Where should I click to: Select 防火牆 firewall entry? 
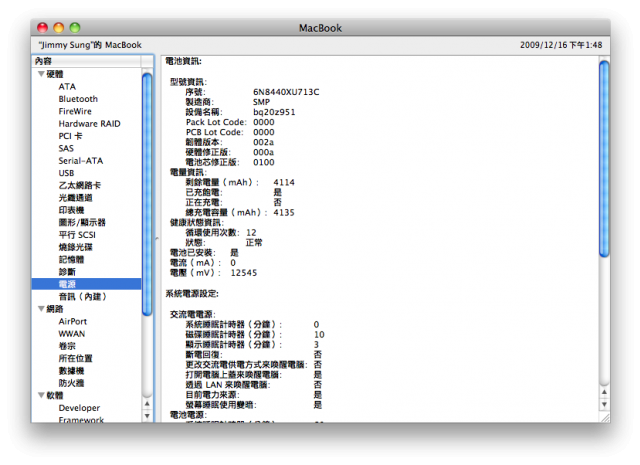[x=71, y=383]
